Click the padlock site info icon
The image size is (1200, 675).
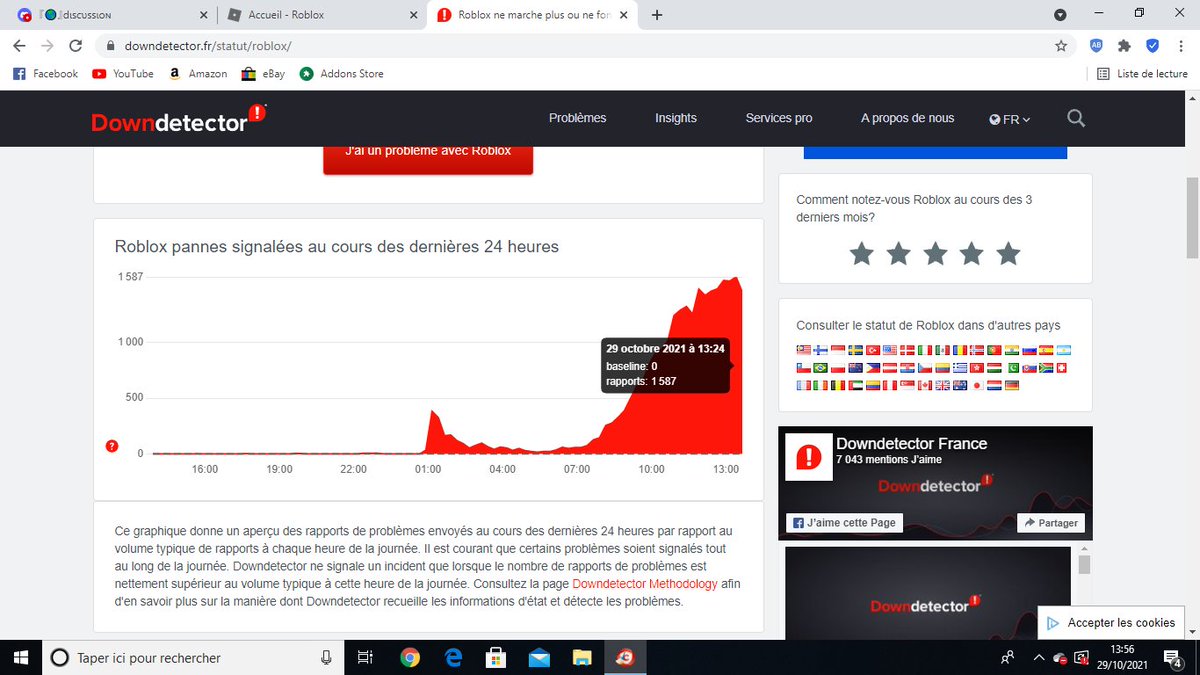coord(109,46)
